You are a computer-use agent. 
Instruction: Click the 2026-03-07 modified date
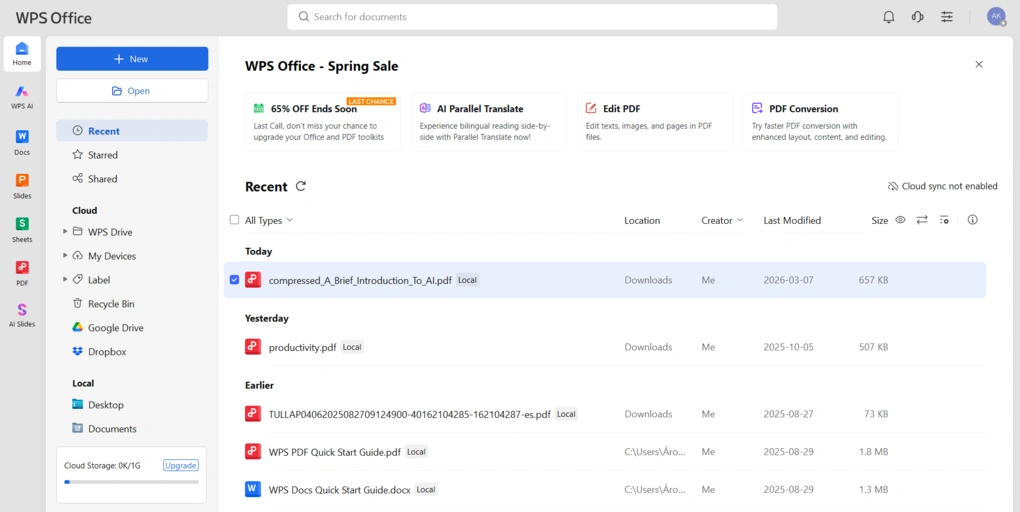coord(788,280)
